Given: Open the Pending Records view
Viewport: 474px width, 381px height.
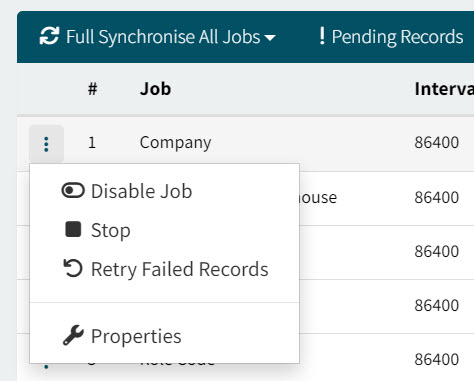Looking at the screenshot, I should click(391, 36).
